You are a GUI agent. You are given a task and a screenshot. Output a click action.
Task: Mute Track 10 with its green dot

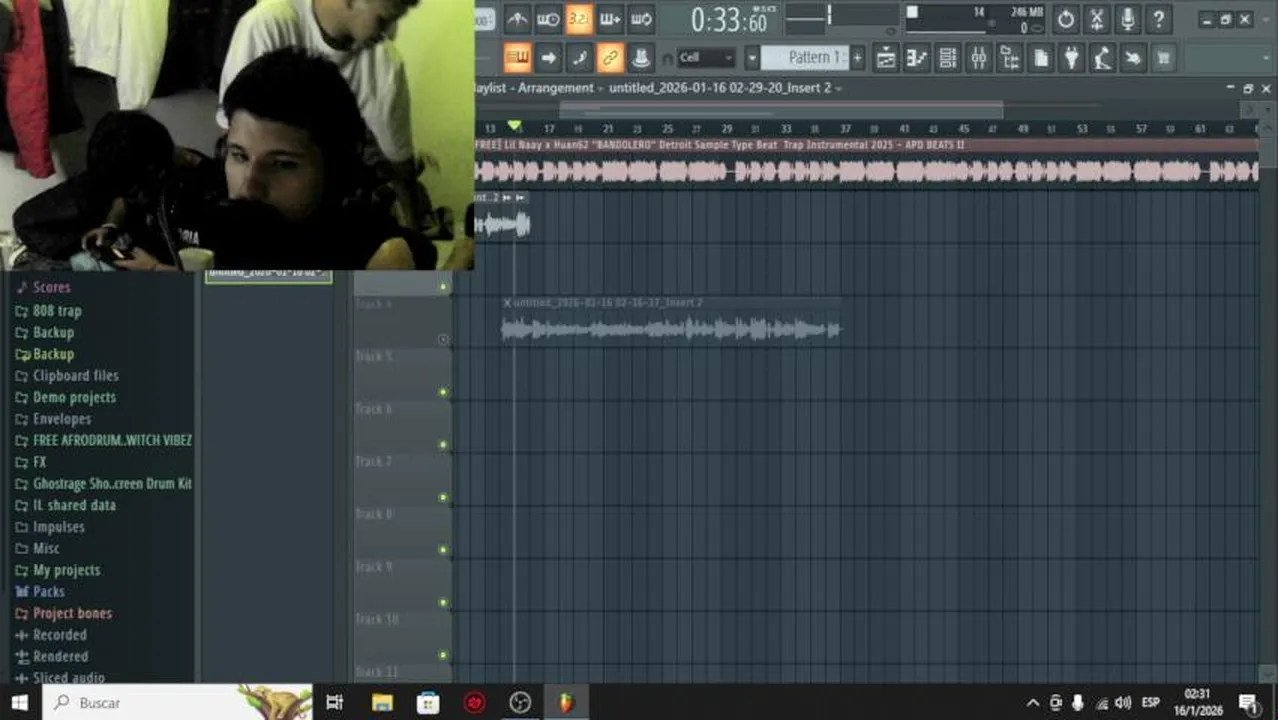(x=443, y=656)
